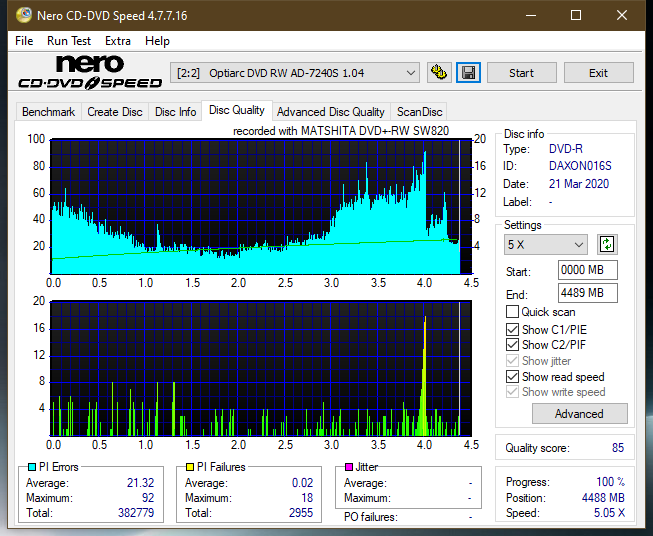Uncheck Show C1/PIE option

point(512,329)
